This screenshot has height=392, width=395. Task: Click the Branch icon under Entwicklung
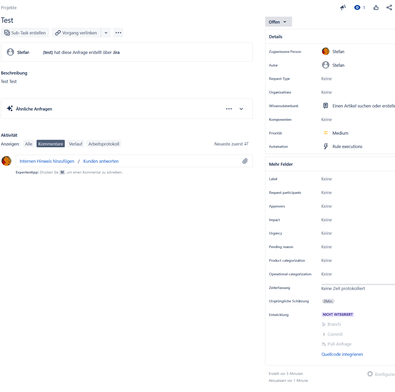324,324
